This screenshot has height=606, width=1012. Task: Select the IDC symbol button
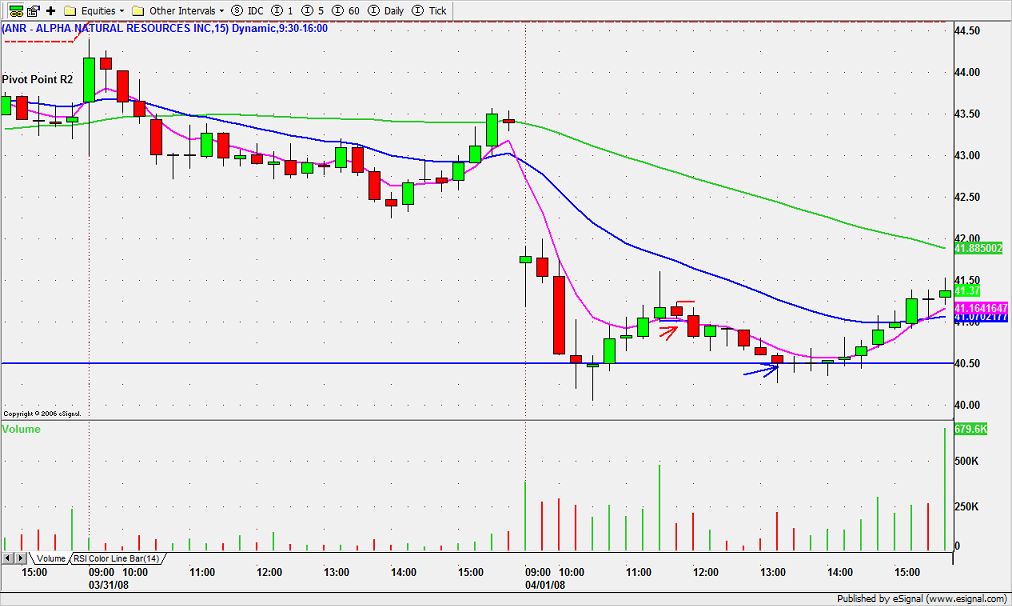248,10
